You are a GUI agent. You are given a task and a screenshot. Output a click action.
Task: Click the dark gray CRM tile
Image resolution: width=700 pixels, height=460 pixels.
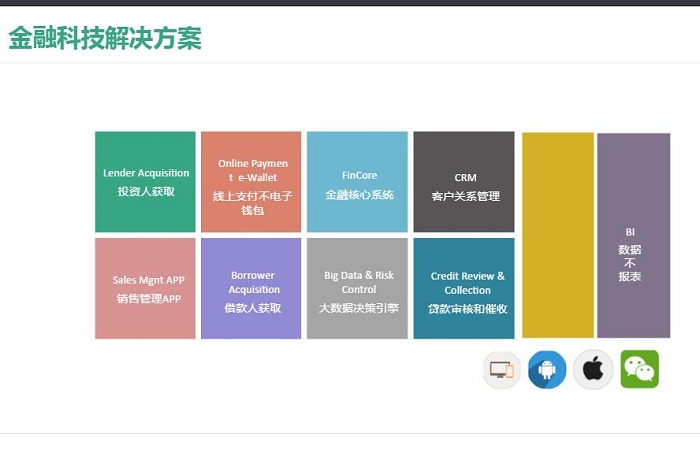(x=464, y=182)
